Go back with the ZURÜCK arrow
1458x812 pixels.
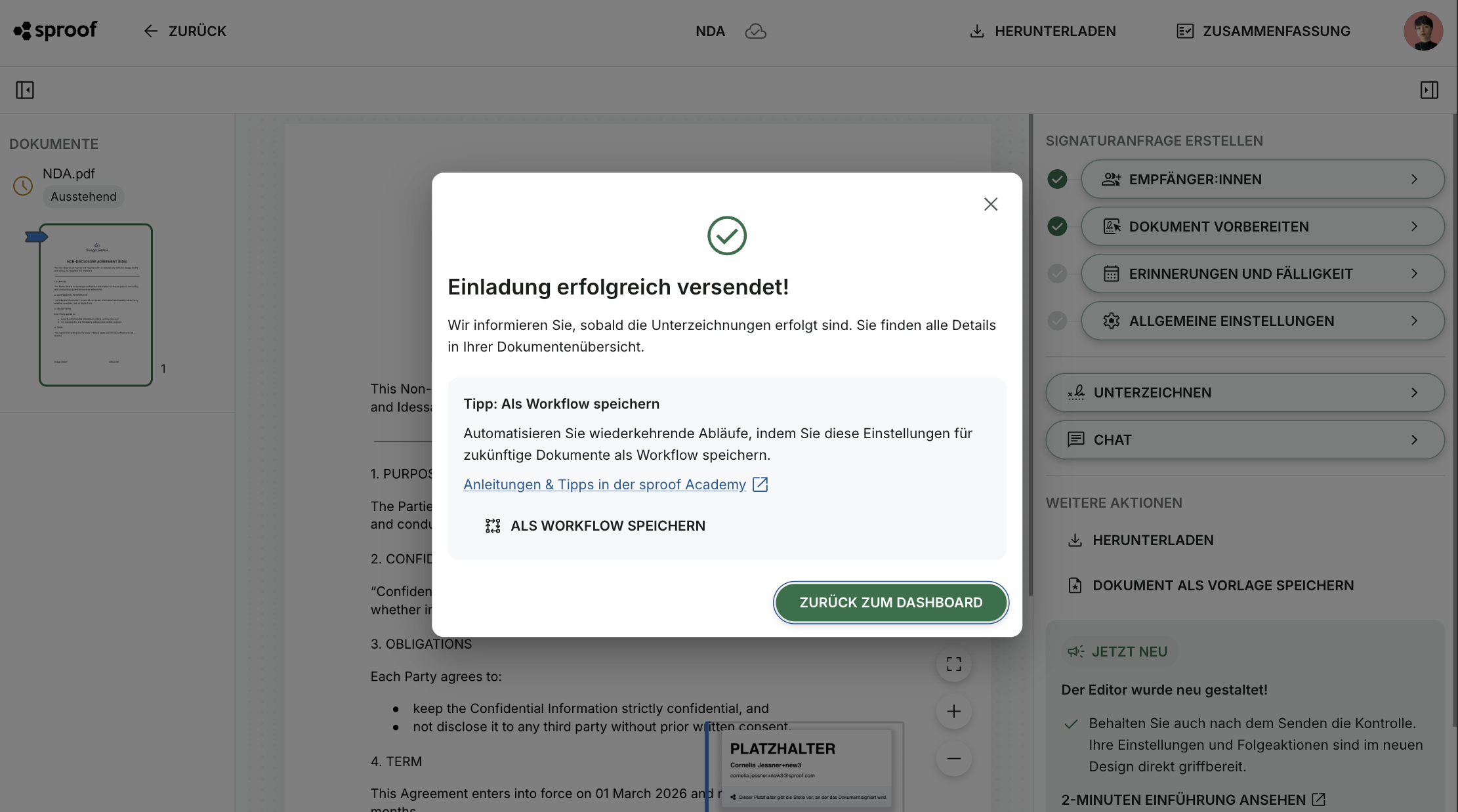point(185,31)
